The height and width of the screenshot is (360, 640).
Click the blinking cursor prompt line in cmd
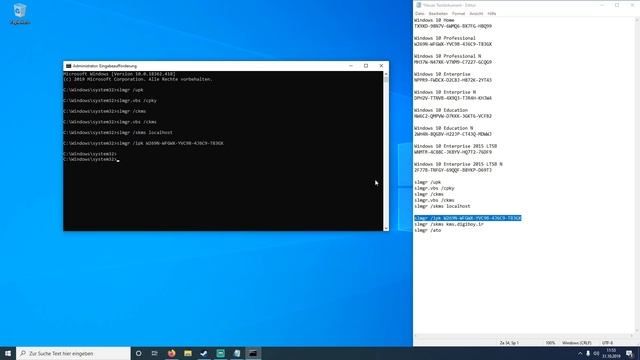pyautogui.click(x=91, y=159)
